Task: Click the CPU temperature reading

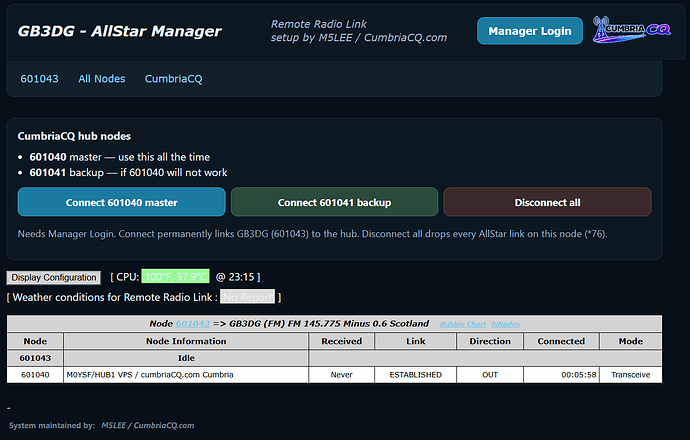Action: [x=175, y=277]
